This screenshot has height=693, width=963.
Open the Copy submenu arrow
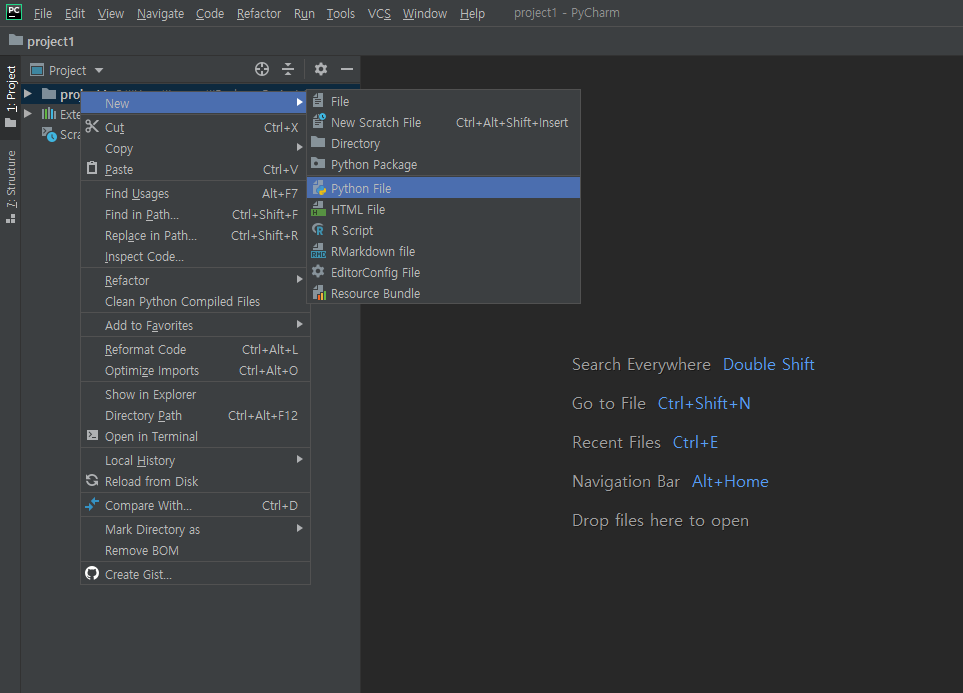[x=299, y=147]
